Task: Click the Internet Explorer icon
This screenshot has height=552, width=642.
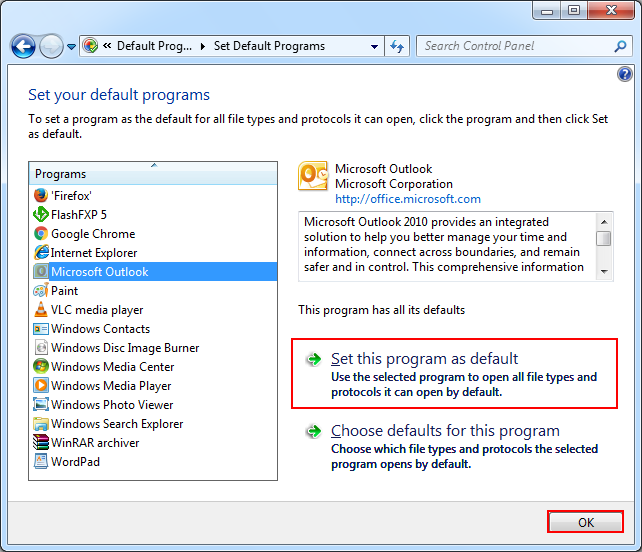Action: click(x=41, y=252)
